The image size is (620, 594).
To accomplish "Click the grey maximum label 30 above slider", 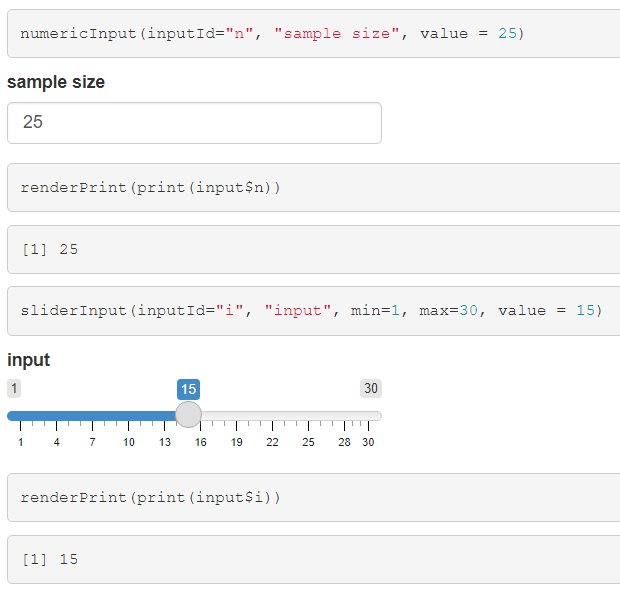I will tap(370, 389).
